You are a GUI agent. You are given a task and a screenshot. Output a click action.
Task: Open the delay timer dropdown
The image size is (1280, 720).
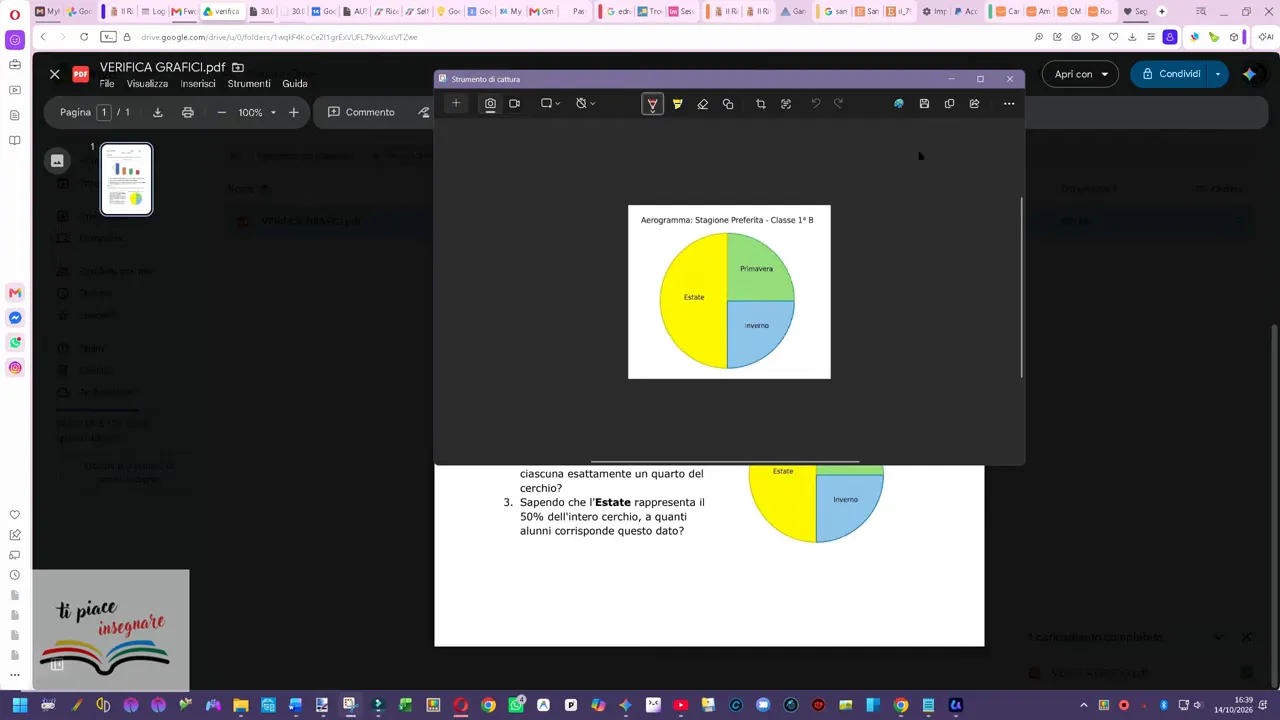pyautogui.click(x=585, y=104)
